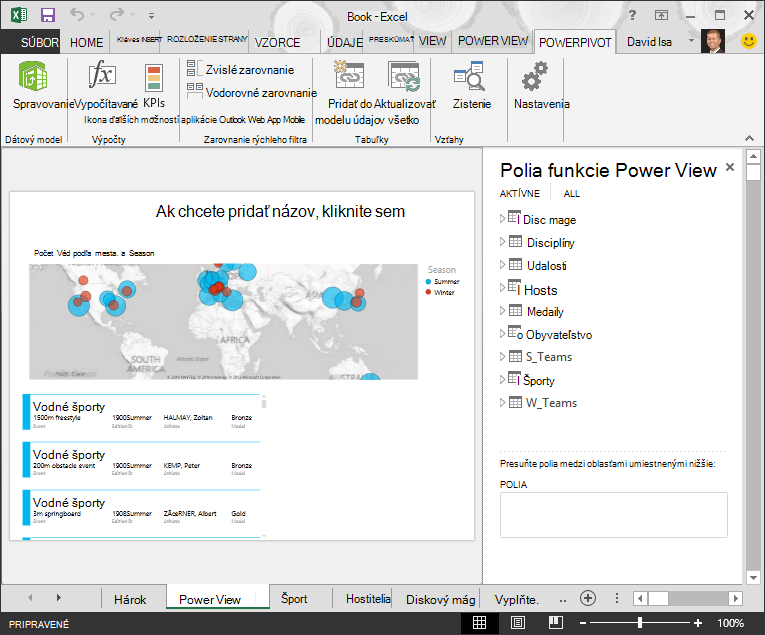Select the ZÄœRNER, Albert card

(141, 508)
